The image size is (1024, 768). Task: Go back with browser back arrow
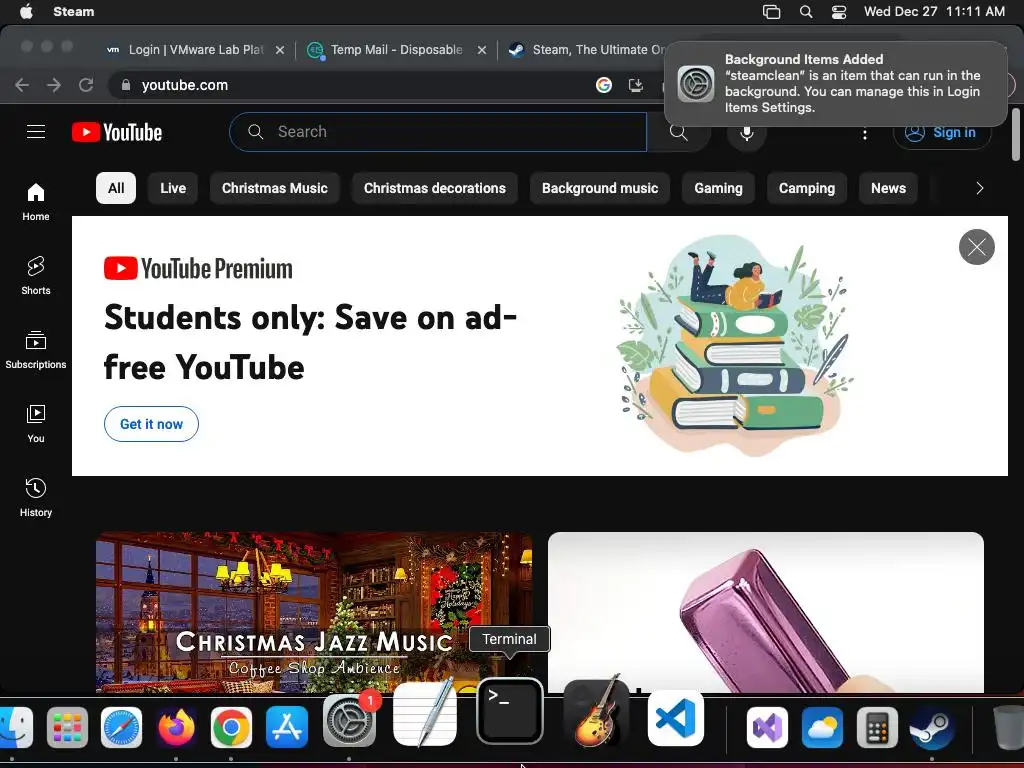(x=22, y=85)
